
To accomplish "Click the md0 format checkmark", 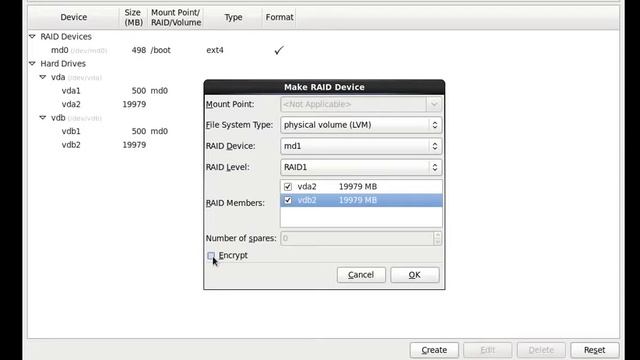I will (279, 50).
